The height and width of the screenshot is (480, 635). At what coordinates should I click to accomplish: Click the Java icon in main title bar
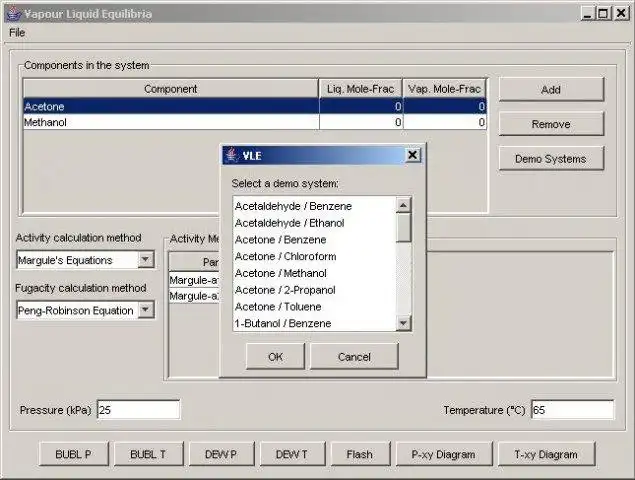pyautogui.click(x=13, y=13)
